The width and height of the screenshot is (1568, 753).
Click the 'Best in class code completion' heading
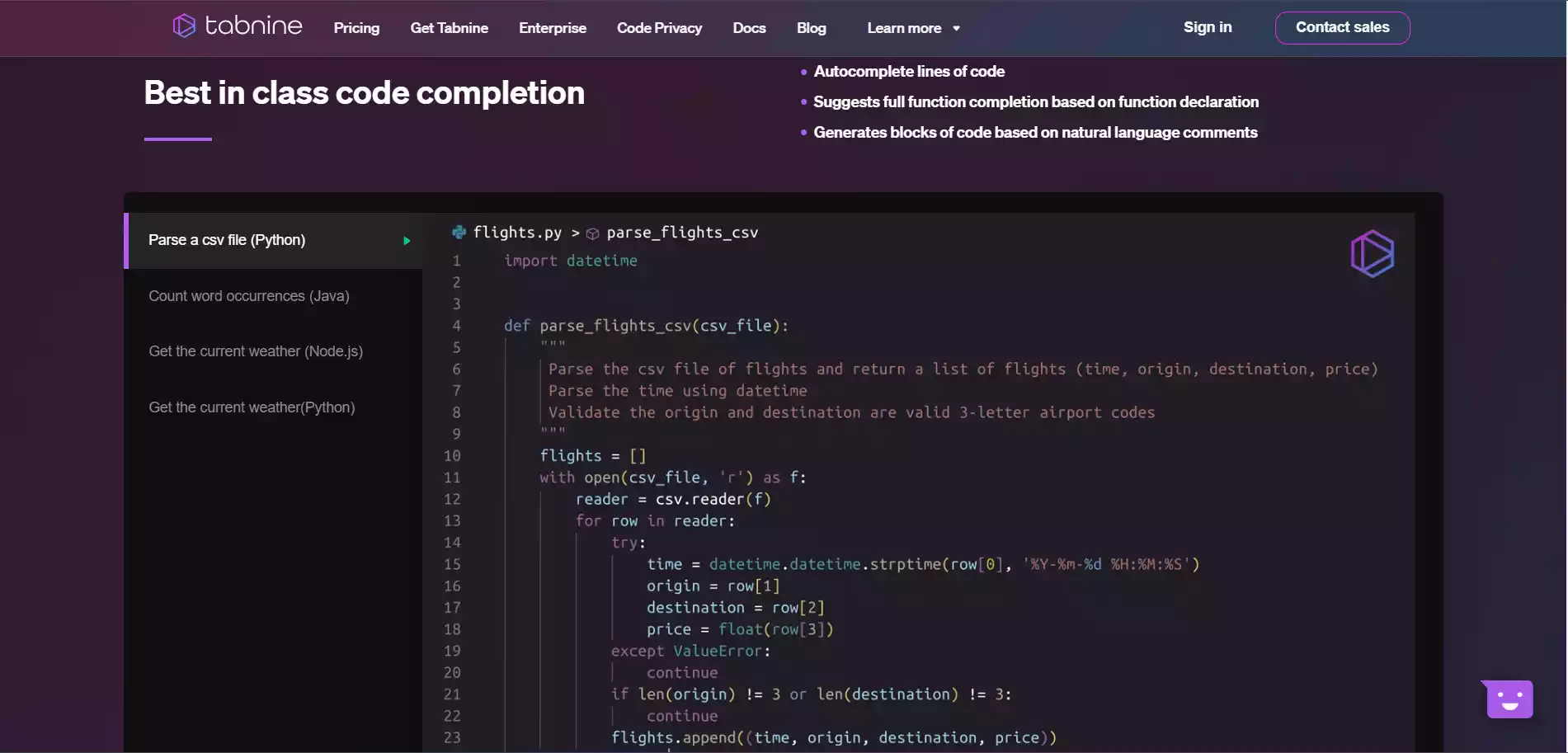pyautogui.click(x=365, y=92)
